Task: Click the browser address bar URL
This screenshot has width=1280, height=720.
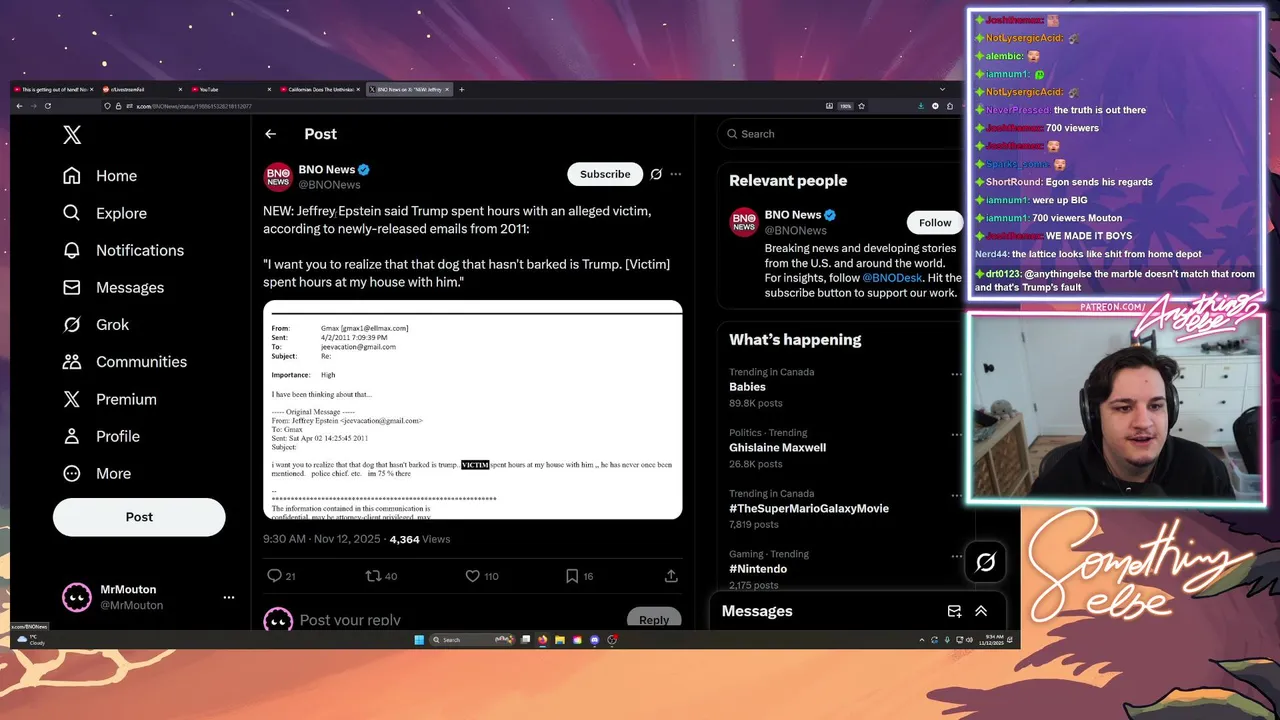Action: (195, 106)
